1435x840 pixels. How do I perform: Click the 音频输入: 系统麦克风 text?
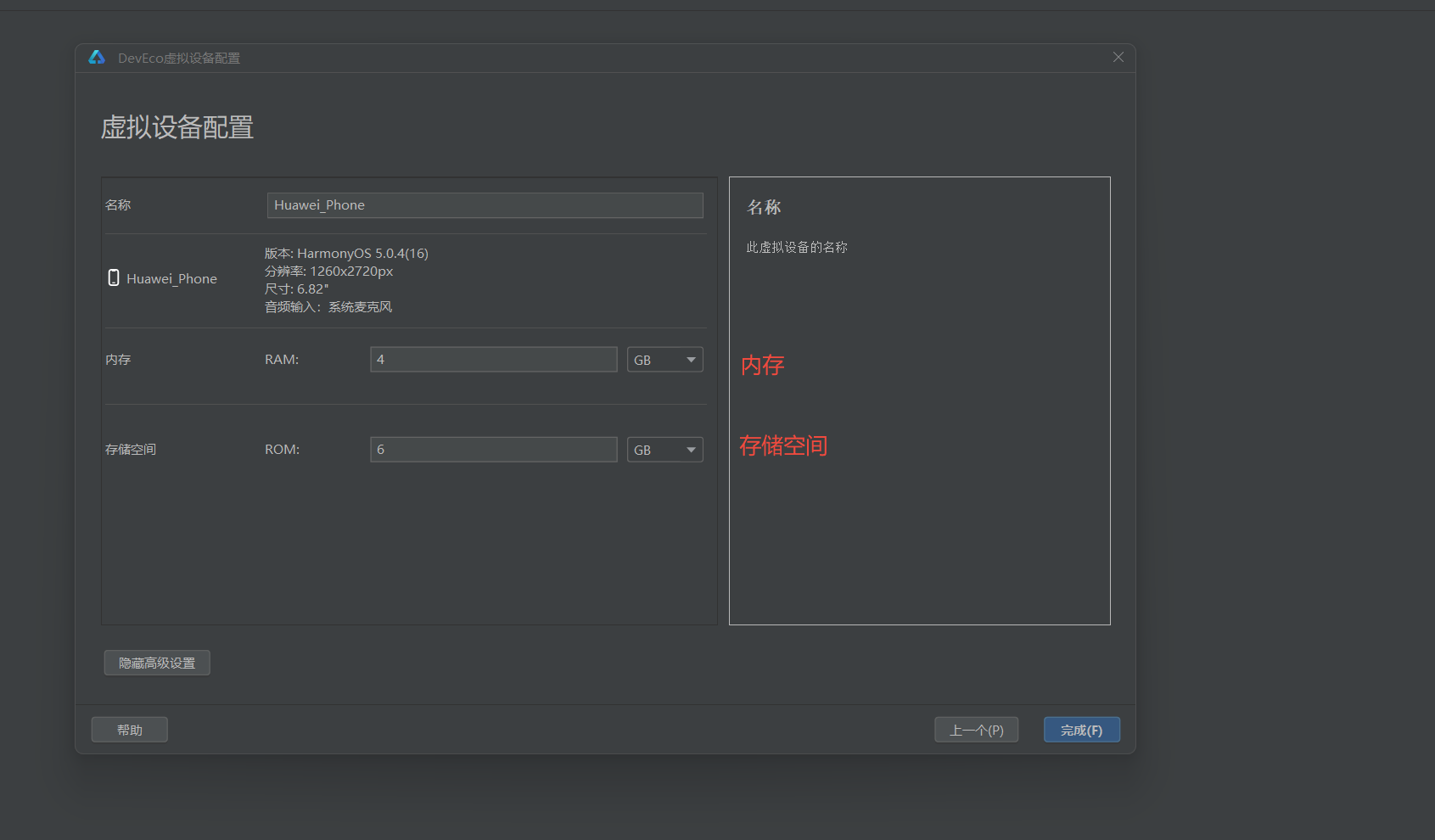pyautogui.click(x=328, y=306)
